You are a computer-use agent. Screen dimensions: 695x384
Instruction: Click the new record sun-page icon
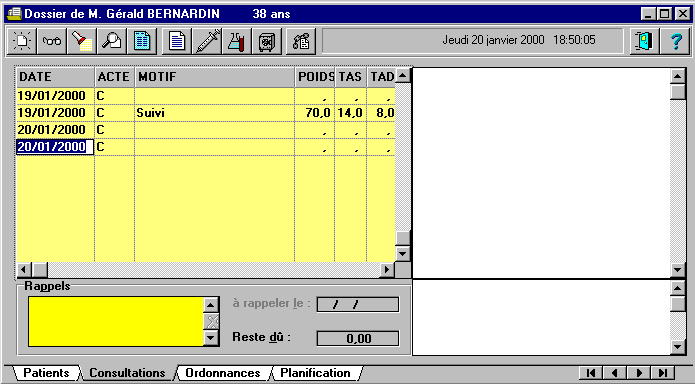tap(22, 41)
